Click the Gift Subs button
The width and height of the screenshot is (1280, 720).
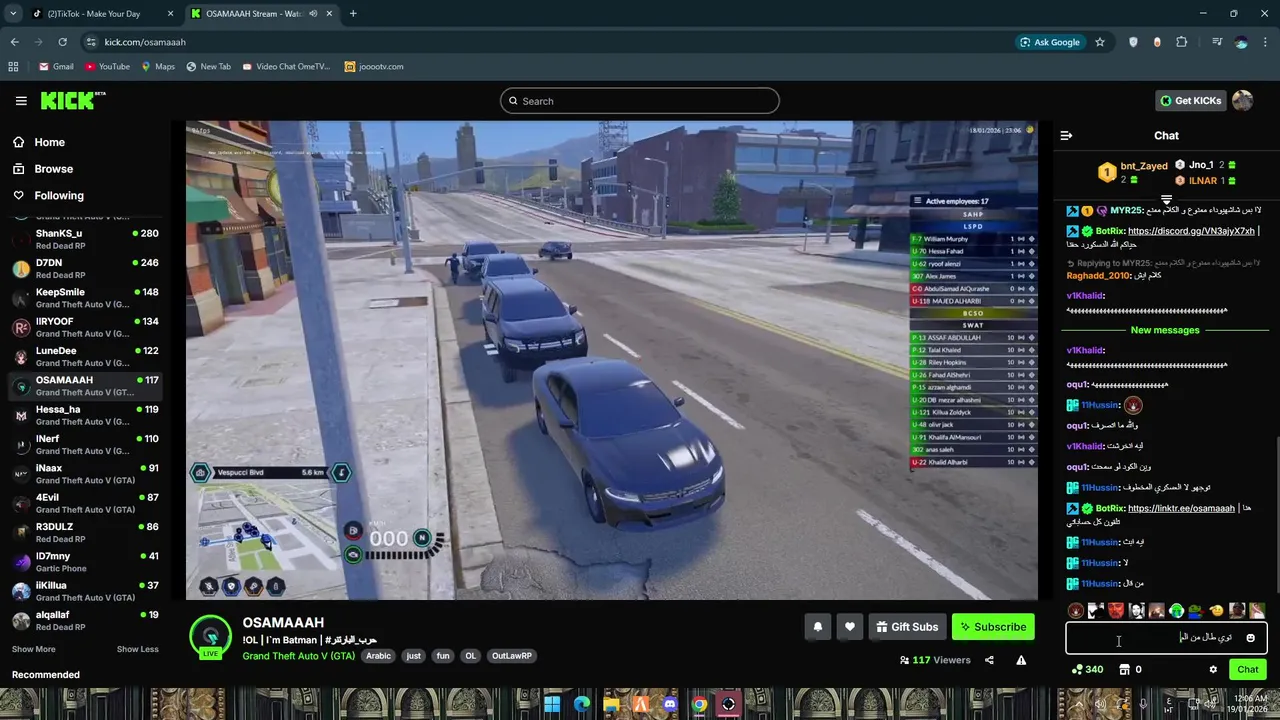pyautogui.click(x=907, y=627)
